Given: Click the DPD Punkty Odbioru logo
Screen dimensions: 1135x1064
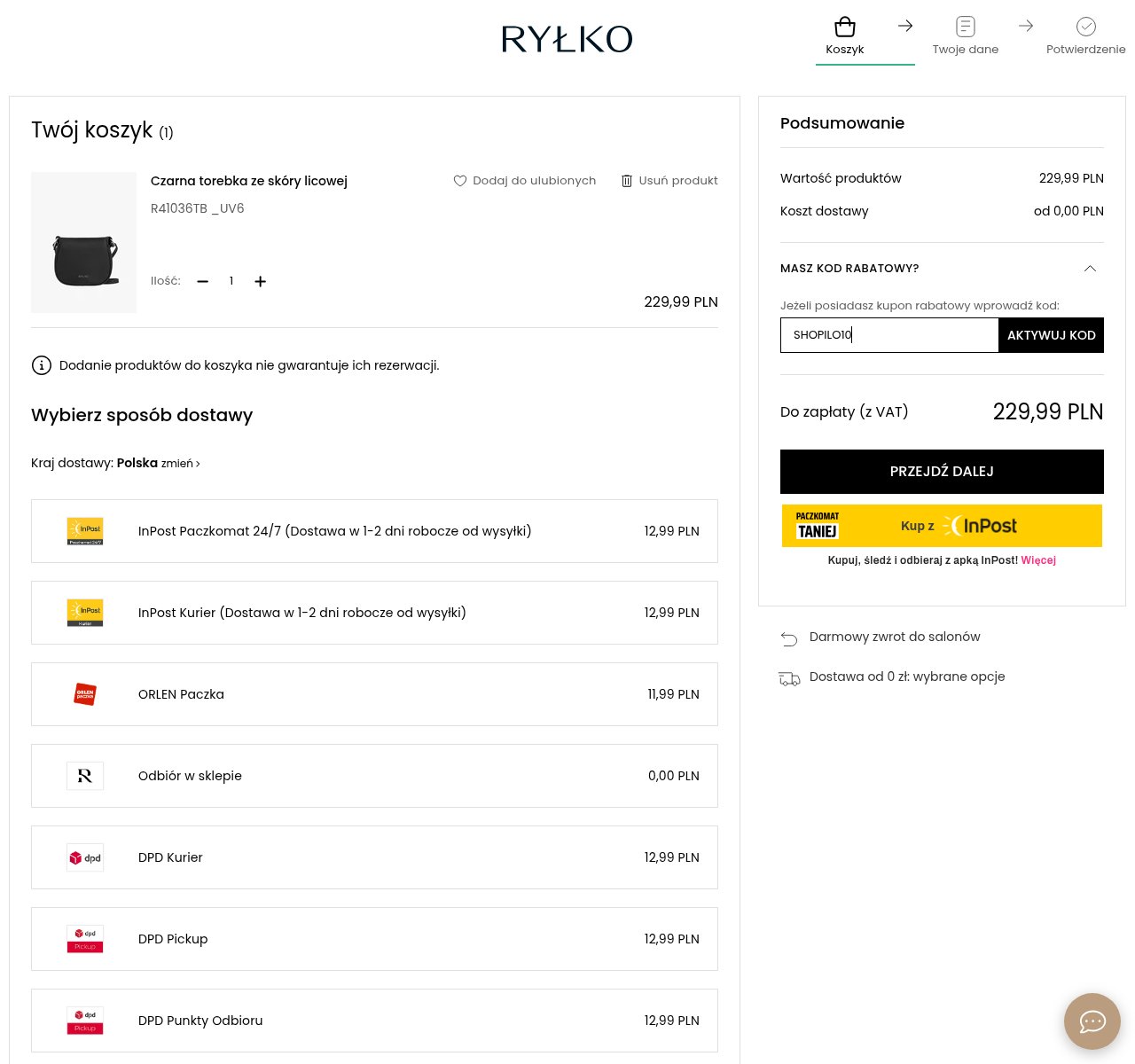Looking at the screenshot, I should pos(85,1021).
